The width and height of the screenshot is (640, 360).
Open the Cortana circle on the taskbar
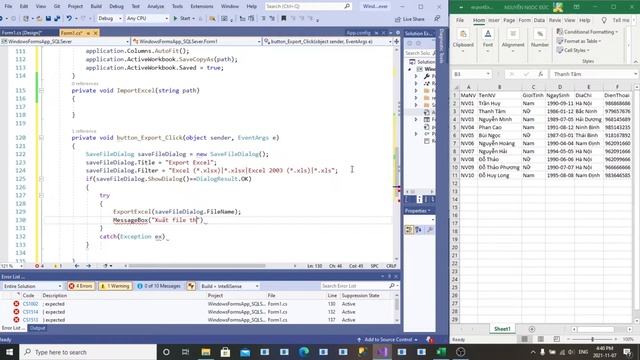click(166, 352)
